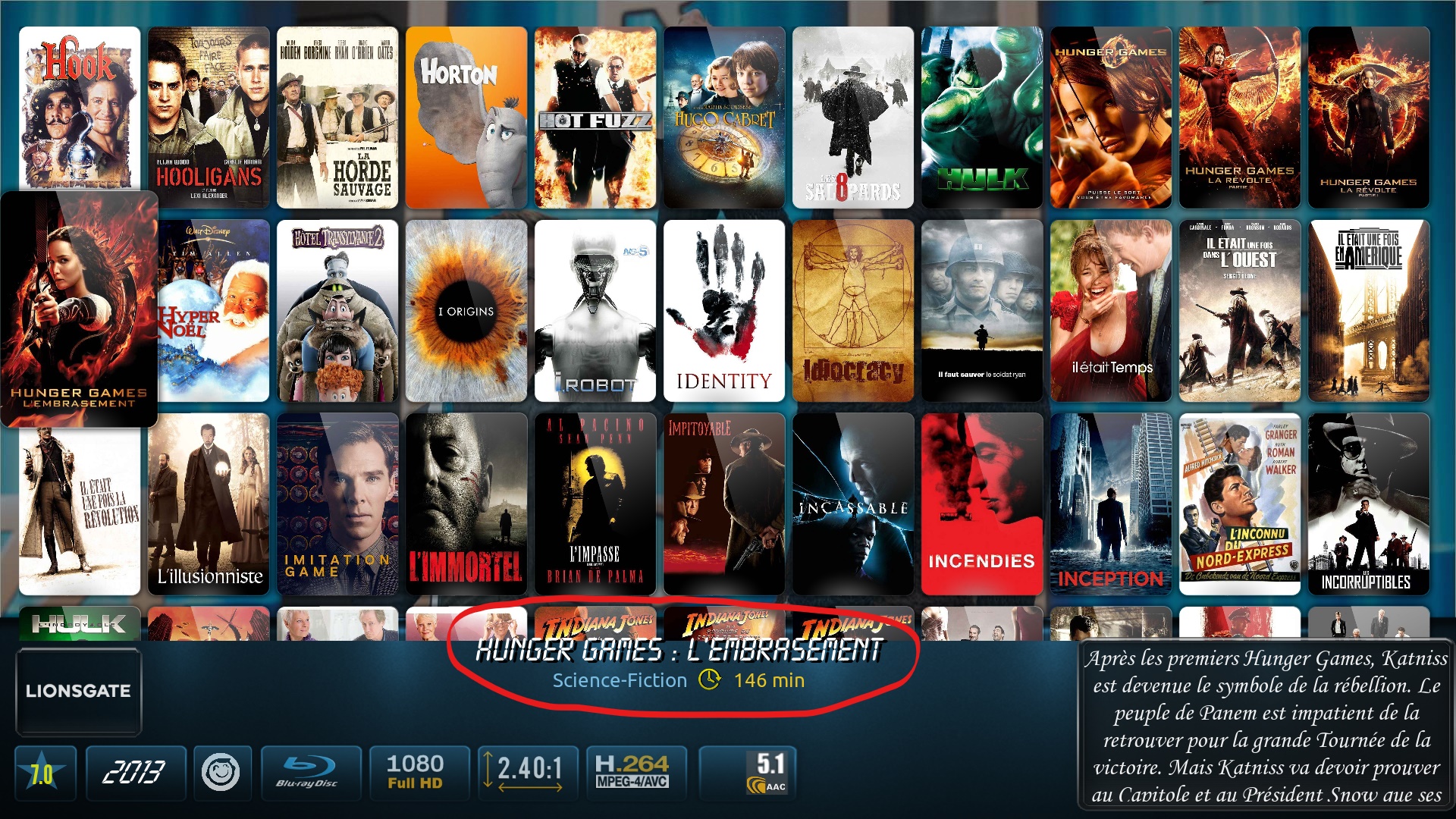
Task: Select the Hooligans movie poster
Action: point(209,118)
